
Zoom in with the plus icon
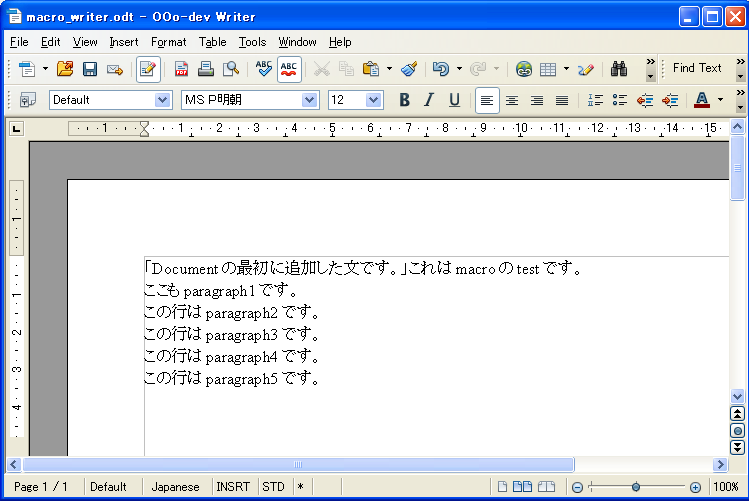pos(696,487)
